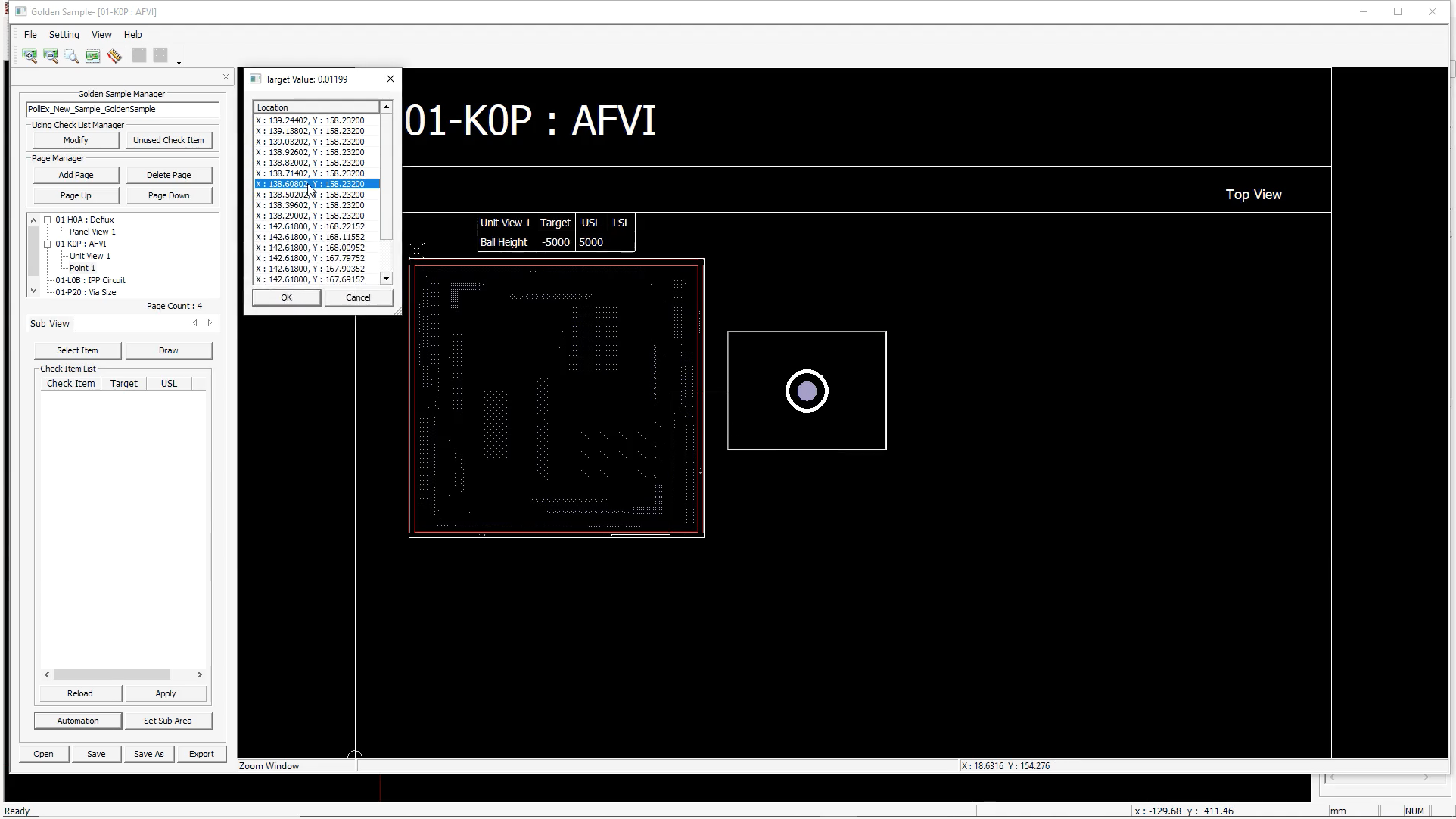Image resolution: width=1456 pixels, height=819 pixels.
Task: Select the ruler Measure tool
Action: (x=114, y=56)
